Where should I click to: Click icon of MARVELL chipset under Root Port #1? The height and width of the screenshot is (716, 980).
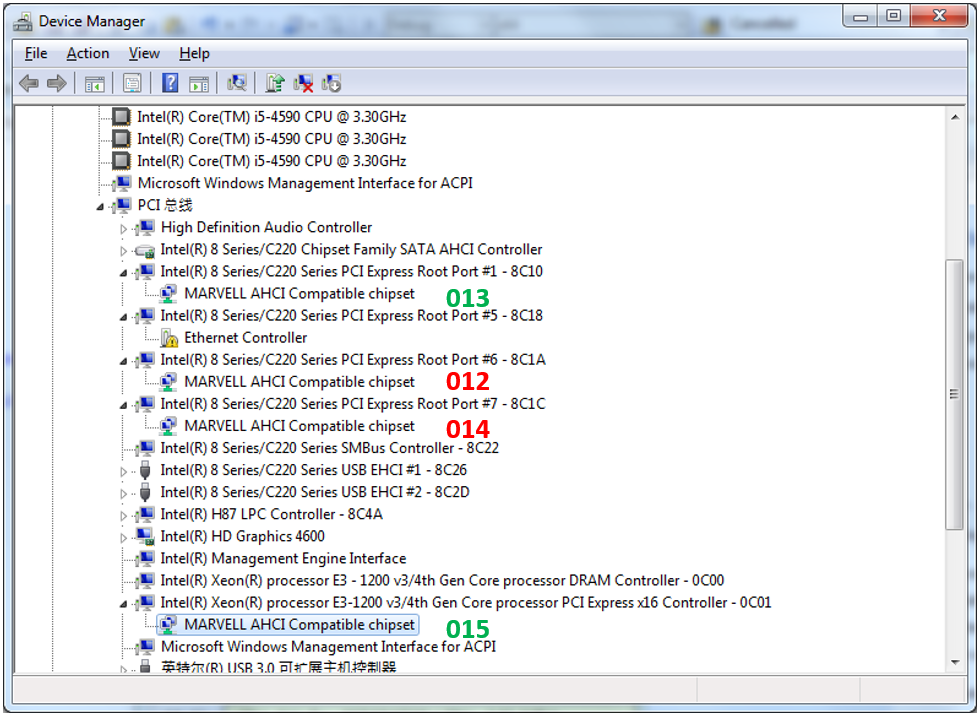[168, 294]
